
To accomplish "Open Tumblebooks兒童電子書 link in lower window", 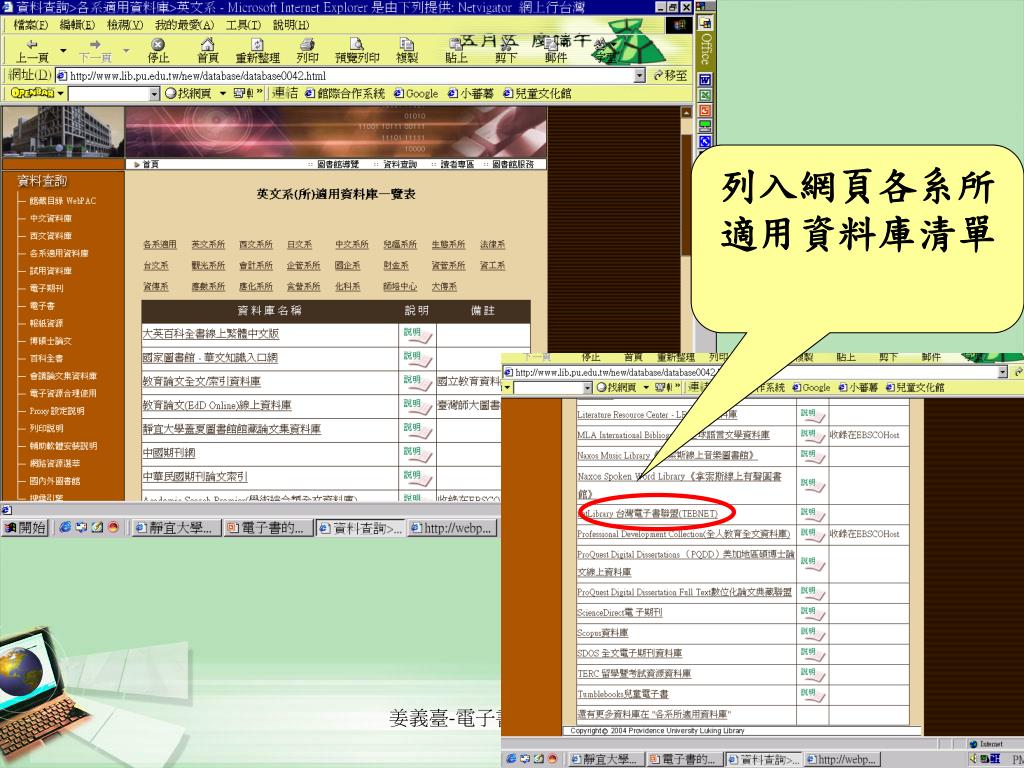I will (622, 694).
